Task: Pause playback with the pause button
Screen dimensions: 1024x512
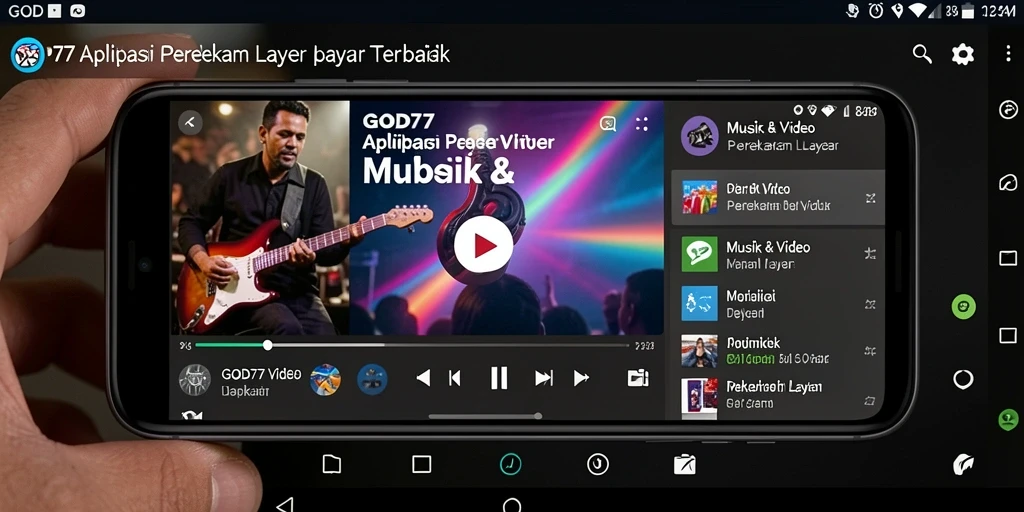Action: (499, 377)
